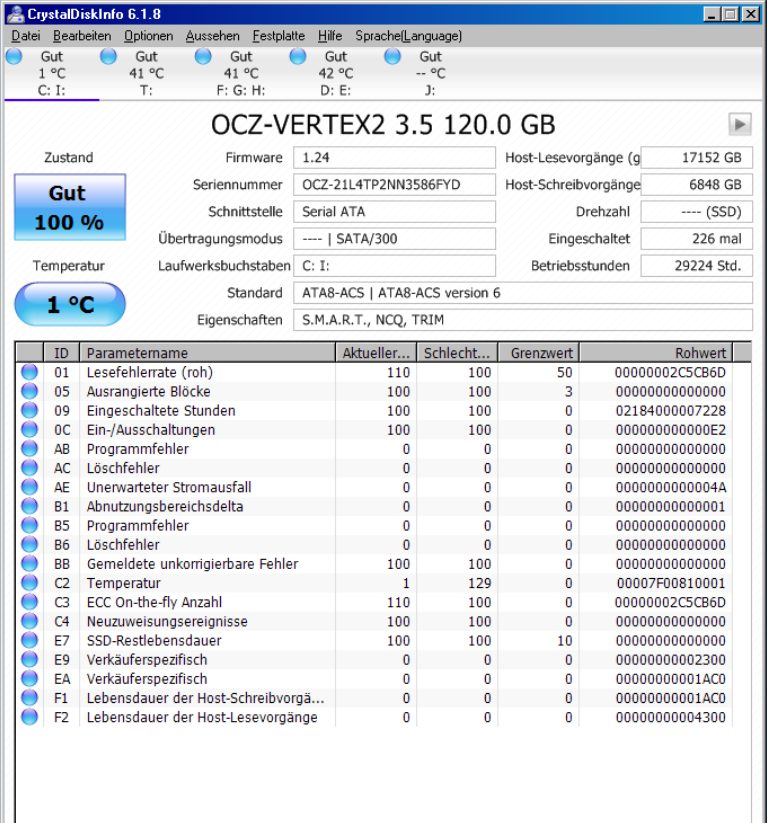Select disk tab C: I:
Screen dimensions: 767x823
click(x=51, y=73)
